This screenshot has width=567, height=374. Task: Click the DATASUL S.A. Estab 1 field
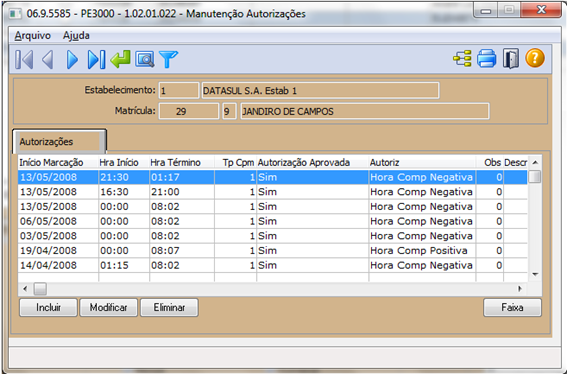(320, 90)
